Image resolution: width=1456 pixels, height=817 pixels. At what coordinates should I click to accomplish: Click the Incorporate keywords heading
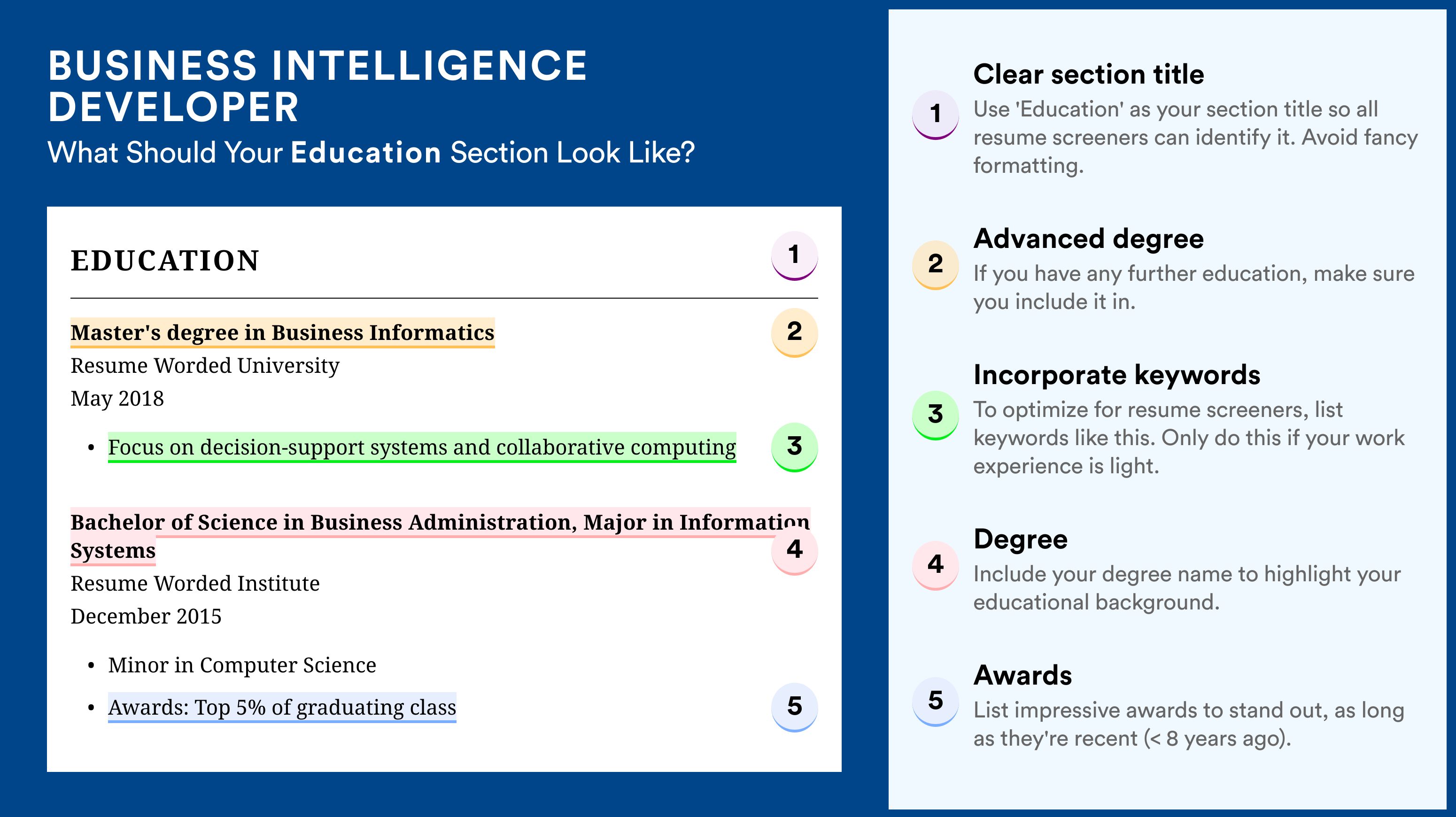1117,375
